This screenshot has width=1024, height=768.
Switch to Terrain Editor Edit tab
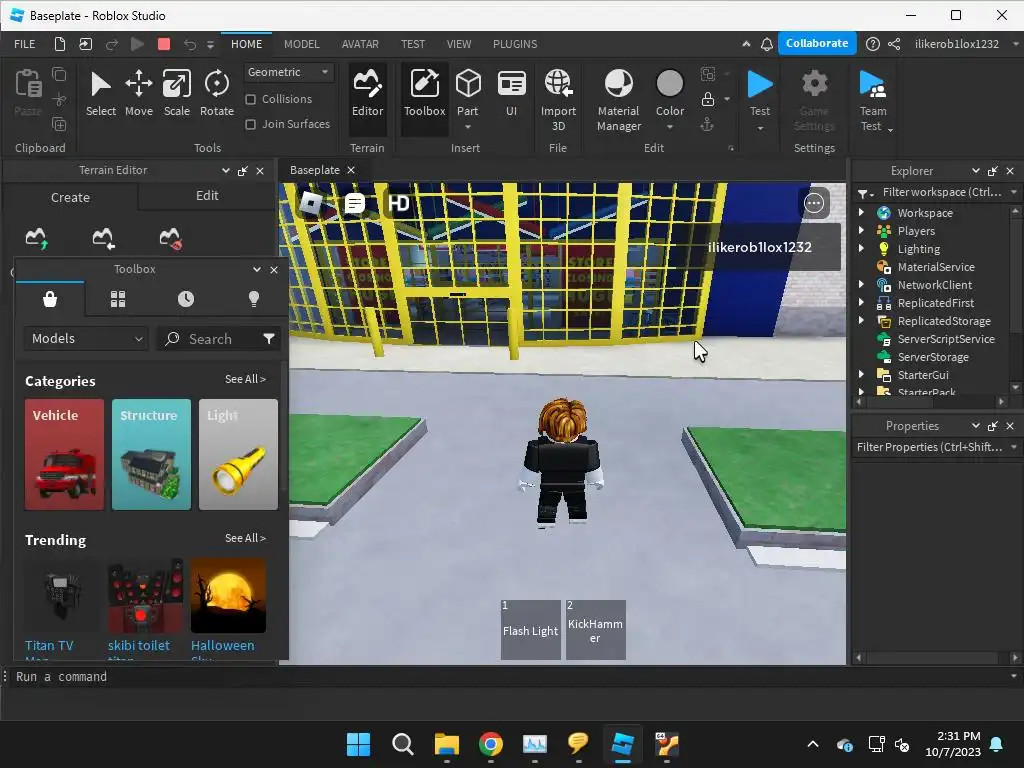tap(207, 196)
